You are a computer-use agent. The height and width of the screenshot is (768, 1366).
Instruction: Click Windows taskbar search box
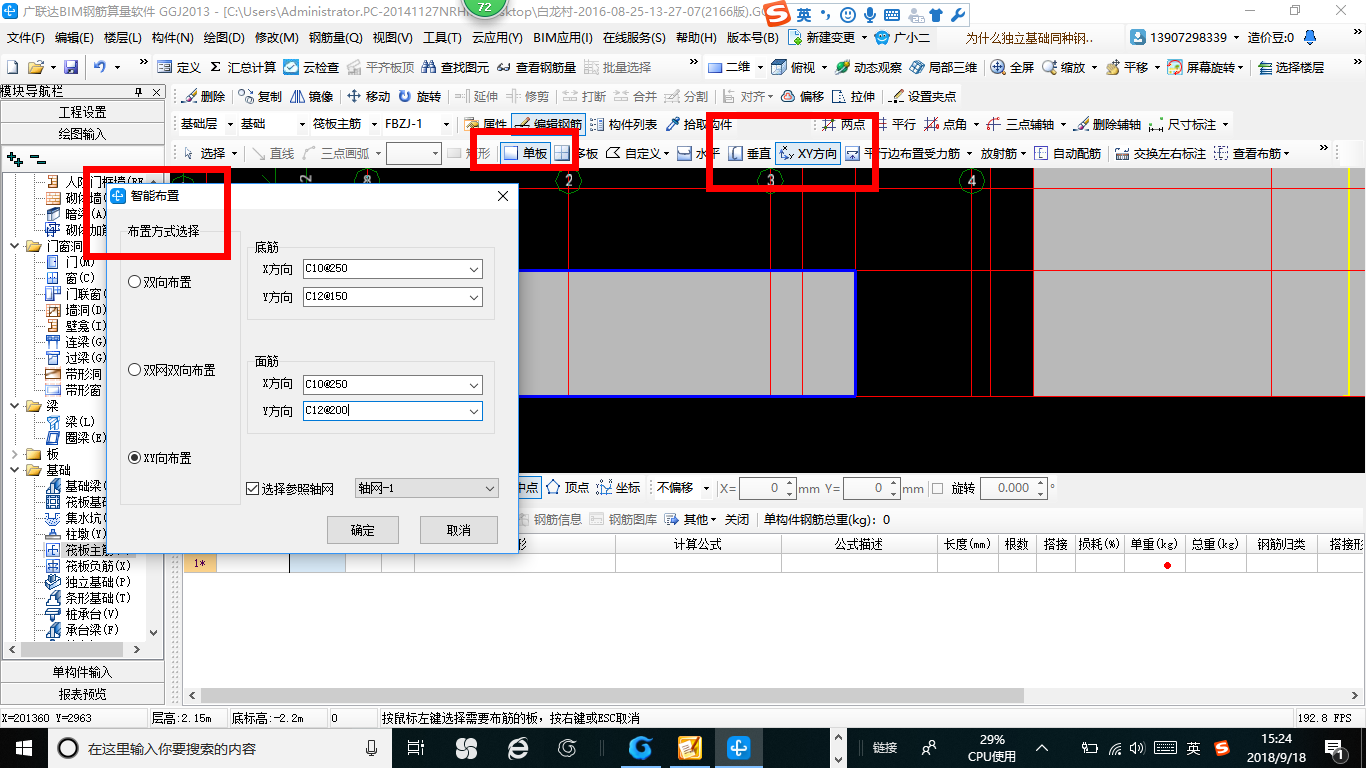pyautogui.click(x=221, y=748)
